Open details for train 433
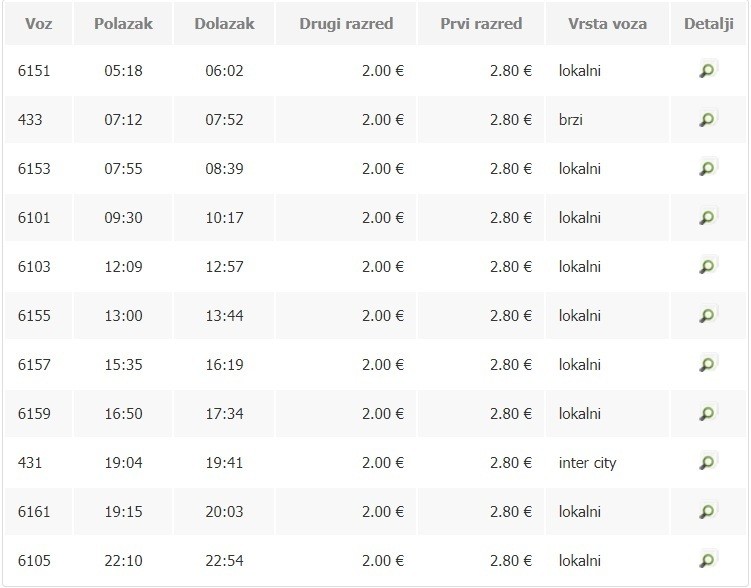Screen dimensions: 751x588 coord(707,120)
